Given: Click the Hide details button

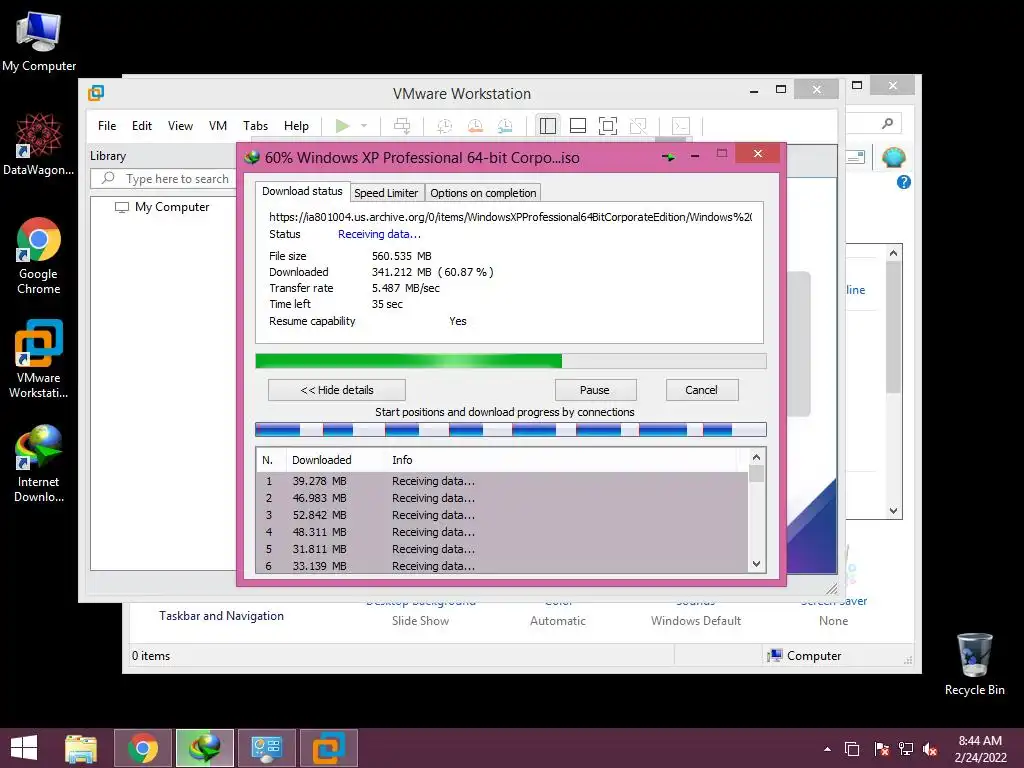Looking at the screenshot, I should [x=337, y=390].
